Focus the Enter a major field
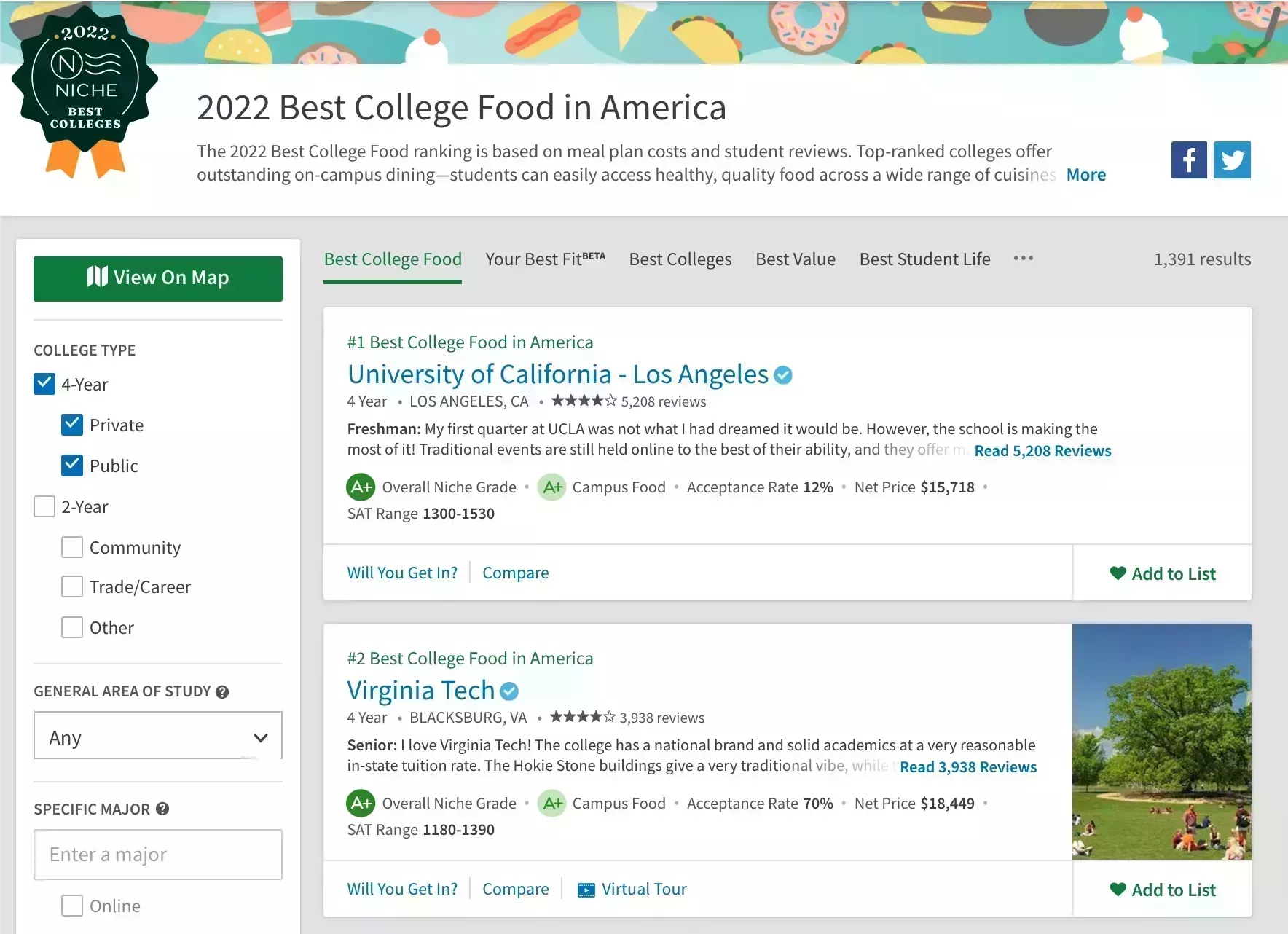This screenshot has width=1288, height=934. tap(158, 855)
